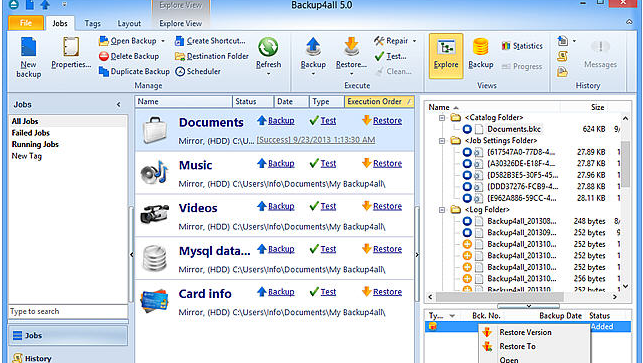Open the Scheduler
This screenshot has width=643, height=363.
[x=198, y=71]
